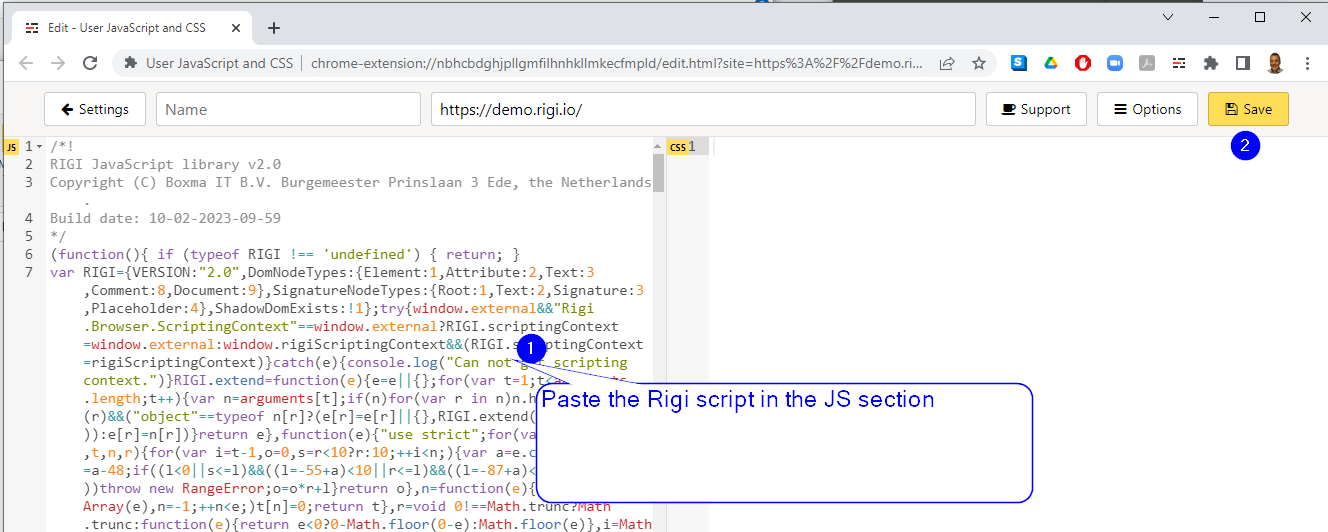Open the Zoom extension icon
Image resolution: width=1328 pixels, height=532 pixels.
click(1115, 63)
